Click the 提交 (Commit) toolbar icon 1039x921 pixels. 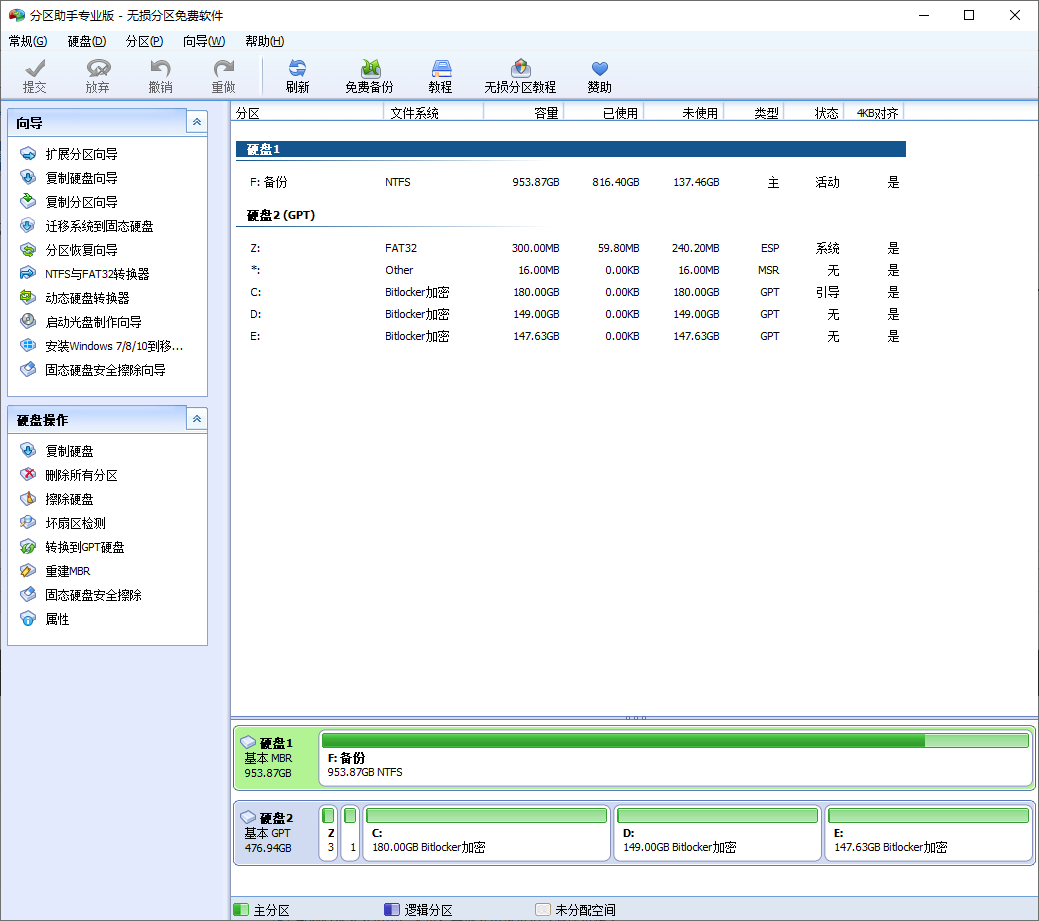pyautogui.click(x=35, y=75)
